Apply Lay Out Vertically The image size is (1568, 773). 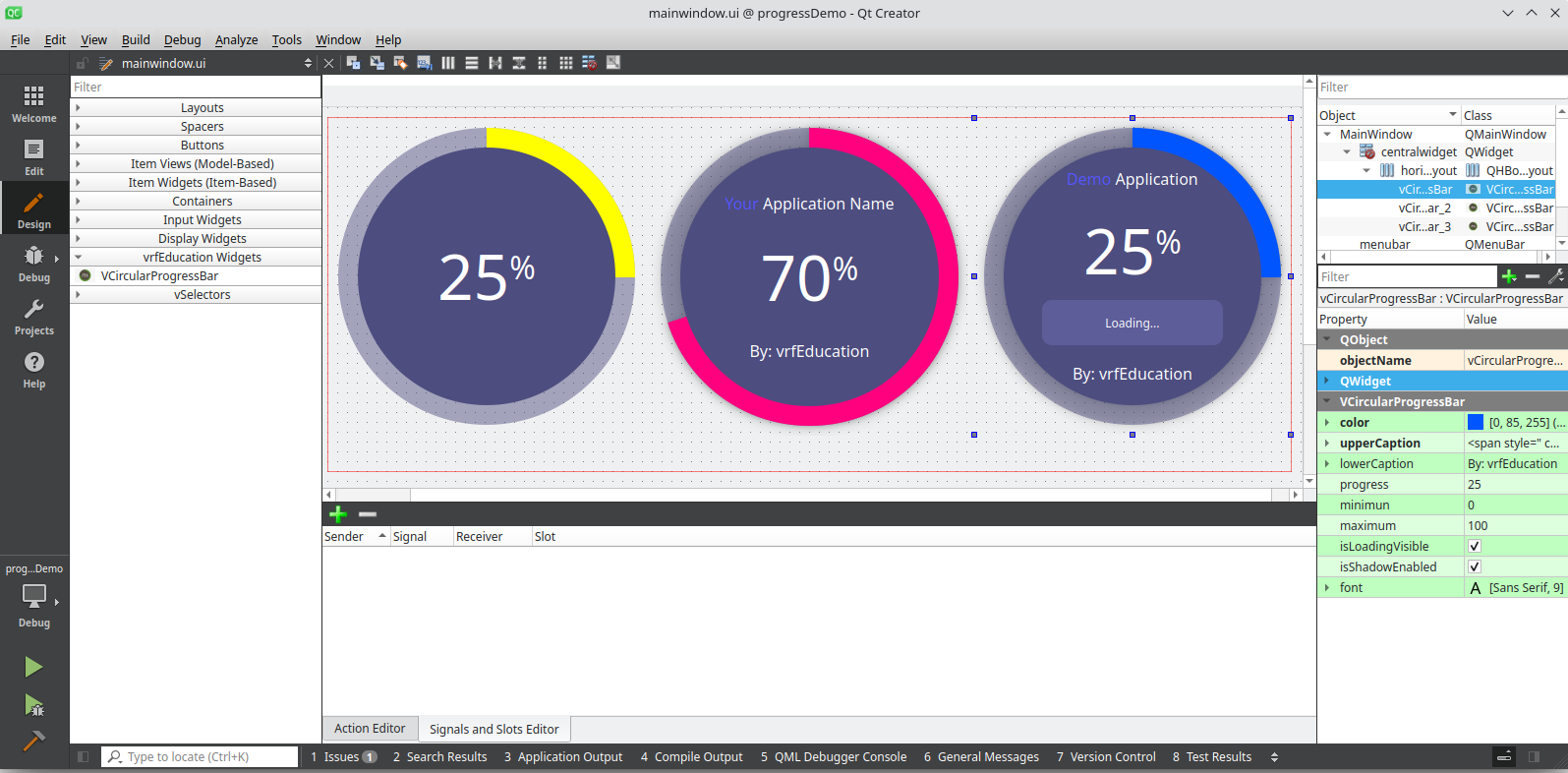tap(472, 63)
